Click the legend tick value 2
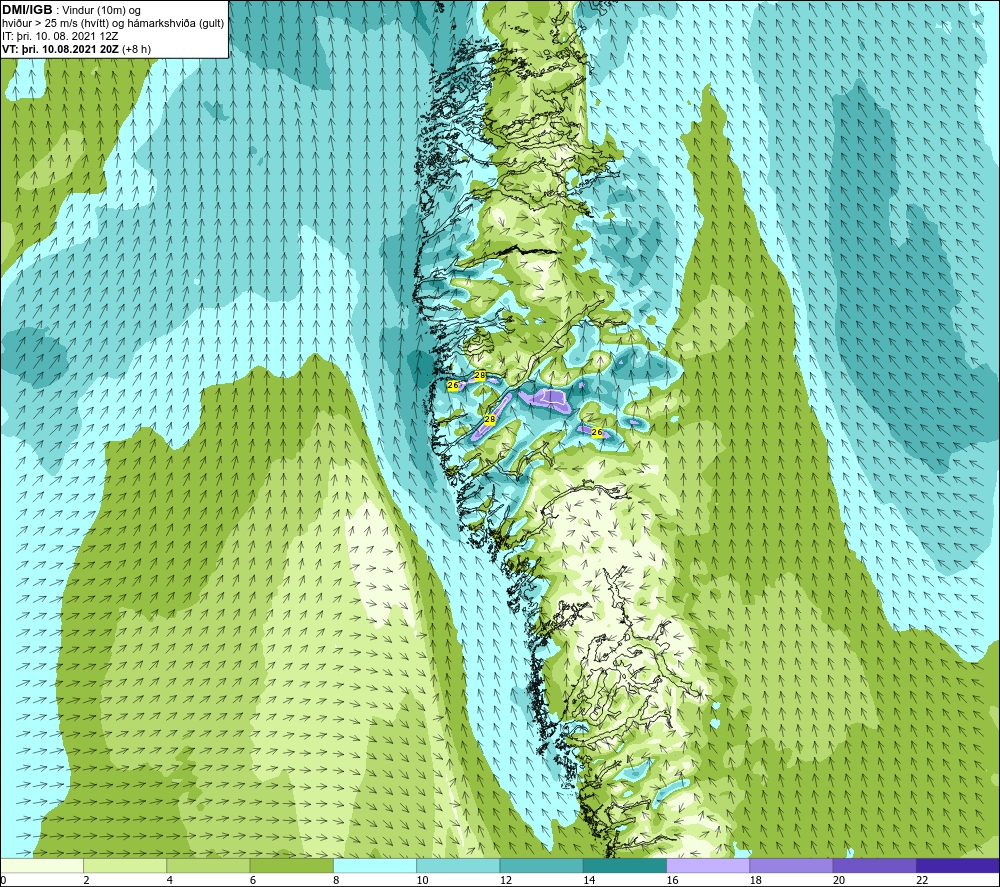This screenshot has height=887, width=1000. click(x=86, y=881)
